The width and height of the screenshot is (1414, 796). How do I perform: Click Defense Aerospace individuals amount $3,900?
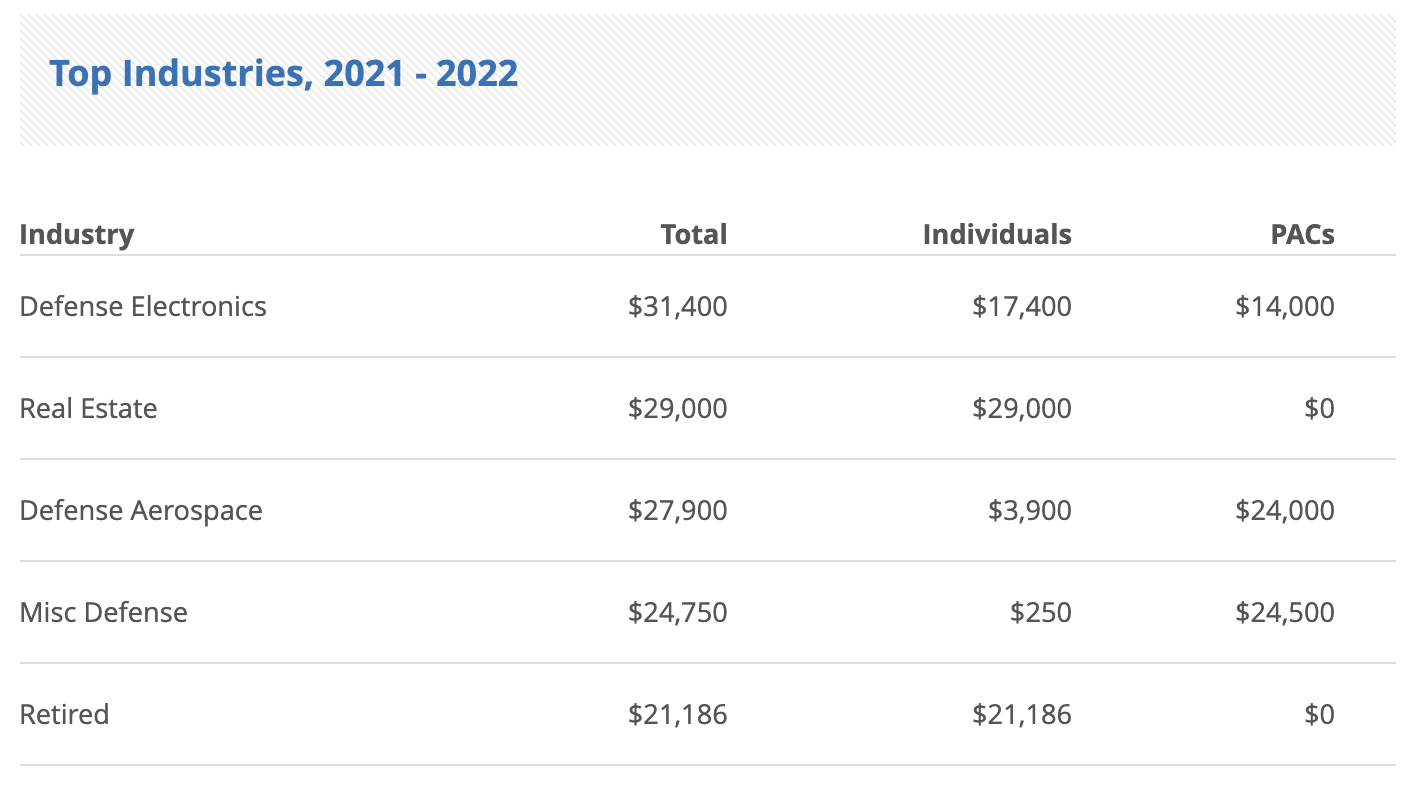coord(1029,510)
